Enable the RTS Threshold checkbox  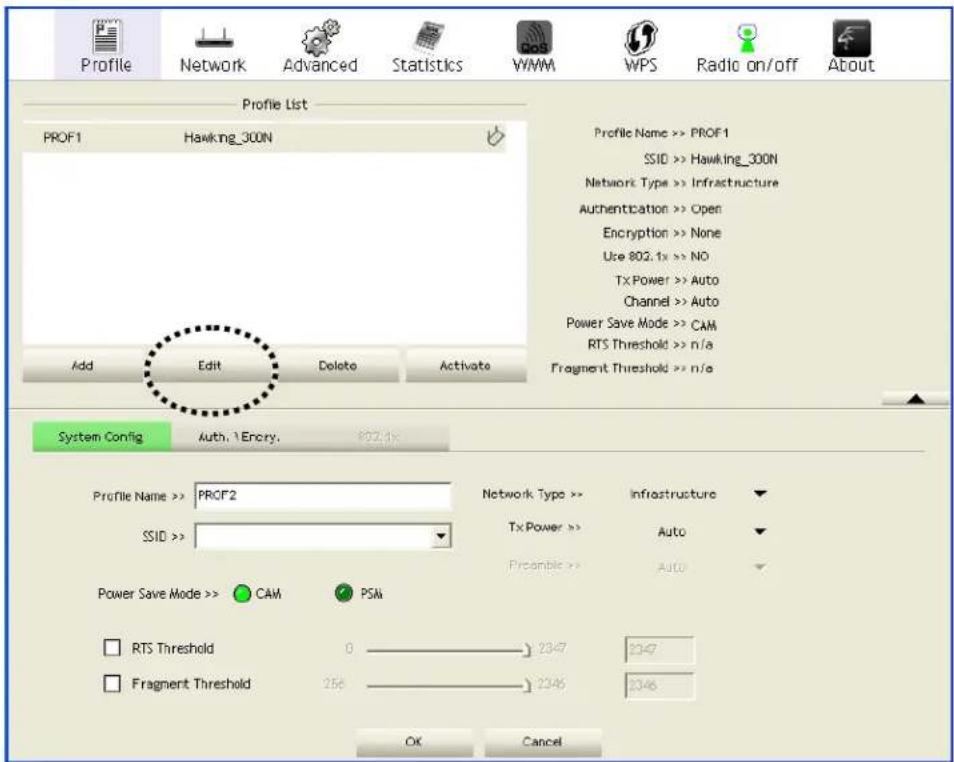[x=112, y=648]
